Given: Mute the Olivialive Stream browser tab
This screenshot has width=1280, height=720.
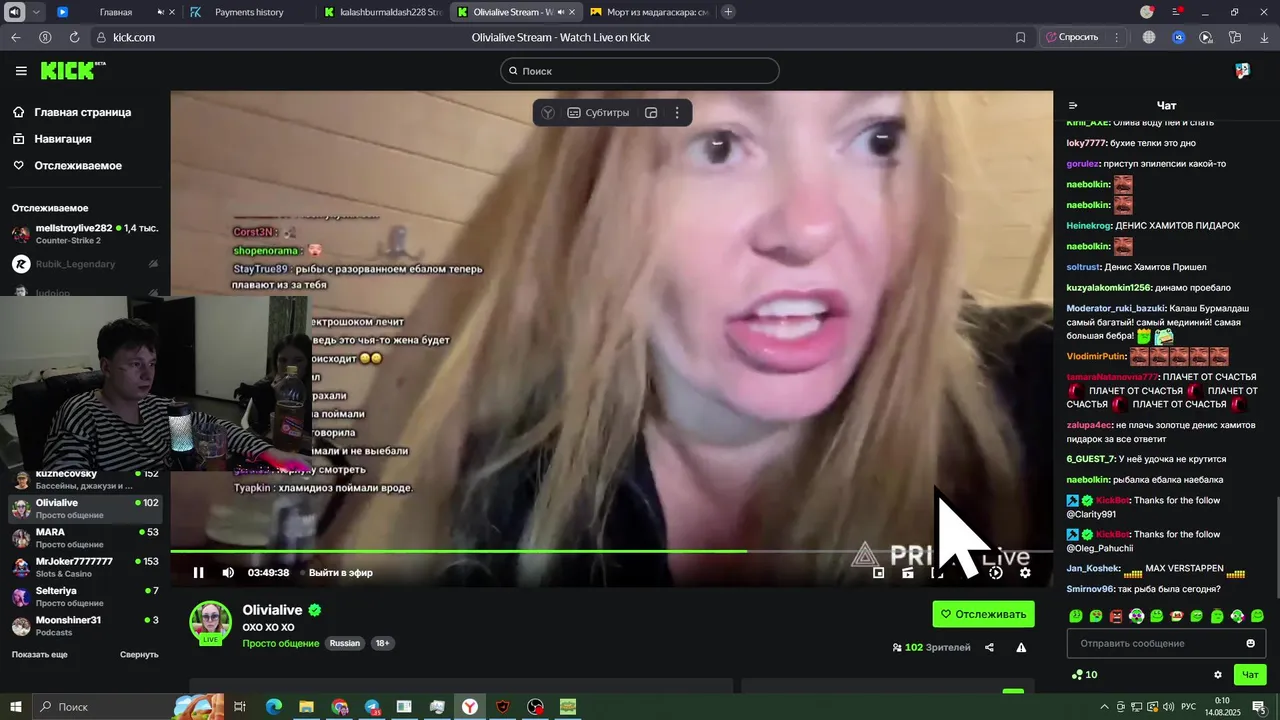Looking at the screenshot, I should [x=560, y=12].
